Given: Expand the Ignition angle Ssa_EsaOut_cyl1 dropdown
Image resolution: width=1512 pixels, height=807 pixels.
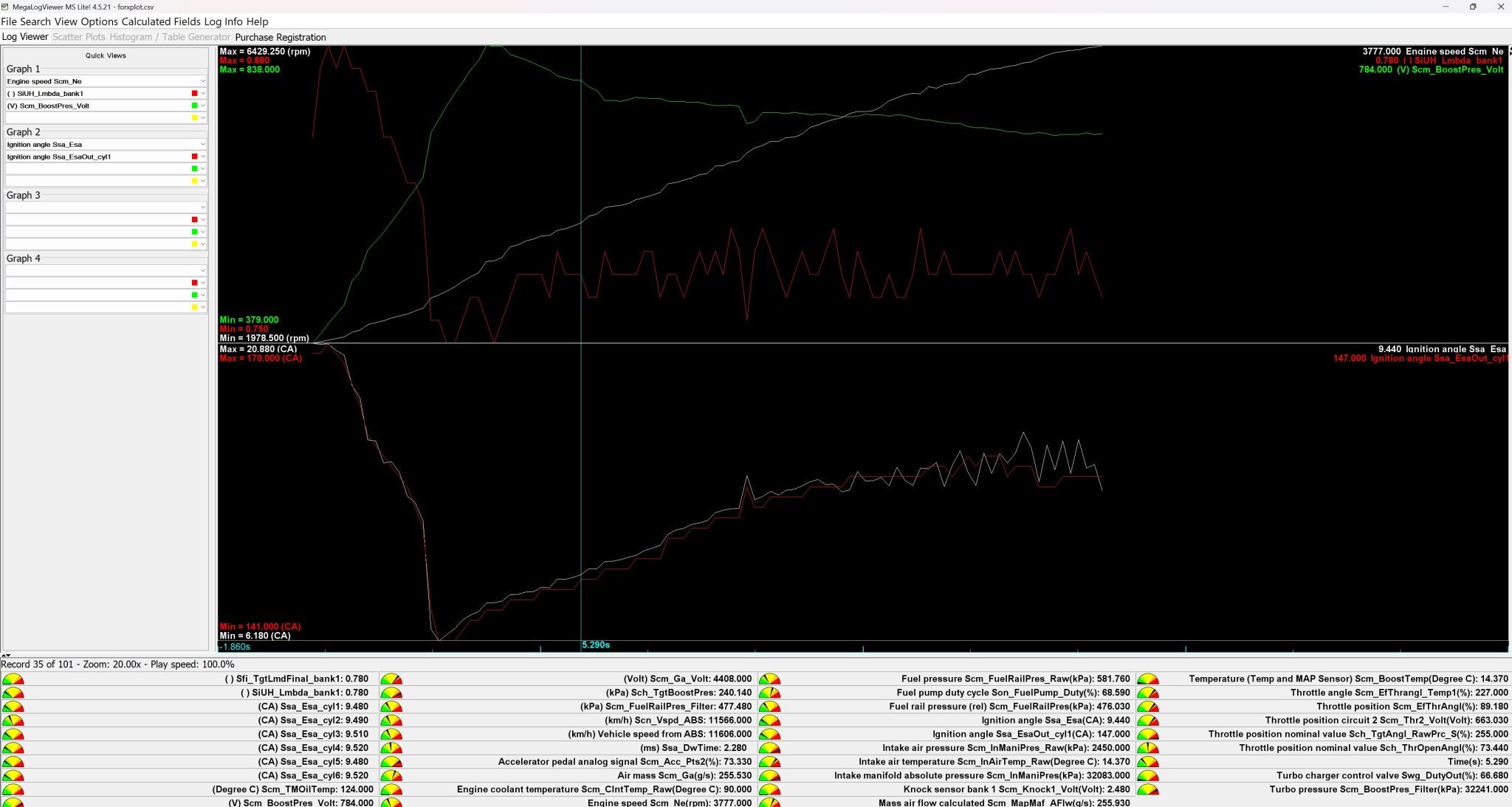Looking at the screenshot, I should pyautogui.click(x=202, y=157).
